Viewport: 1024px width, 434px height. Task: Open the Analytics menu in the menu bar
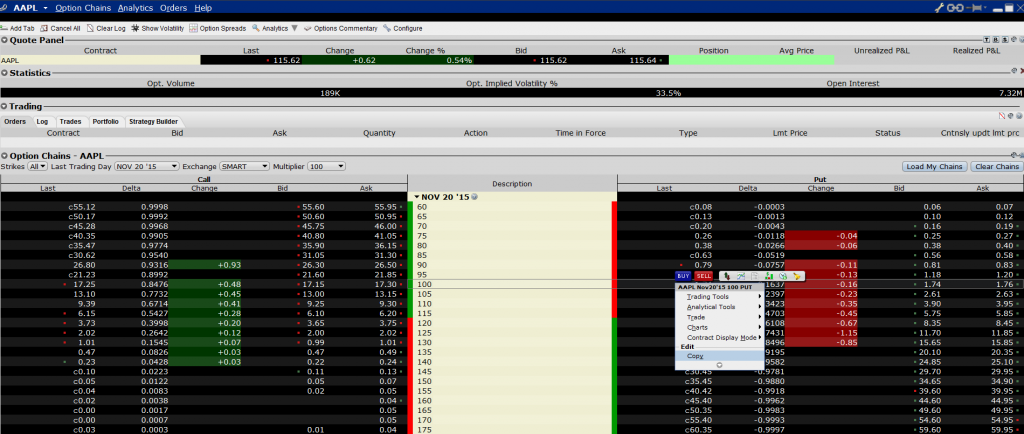coord(135,8)
